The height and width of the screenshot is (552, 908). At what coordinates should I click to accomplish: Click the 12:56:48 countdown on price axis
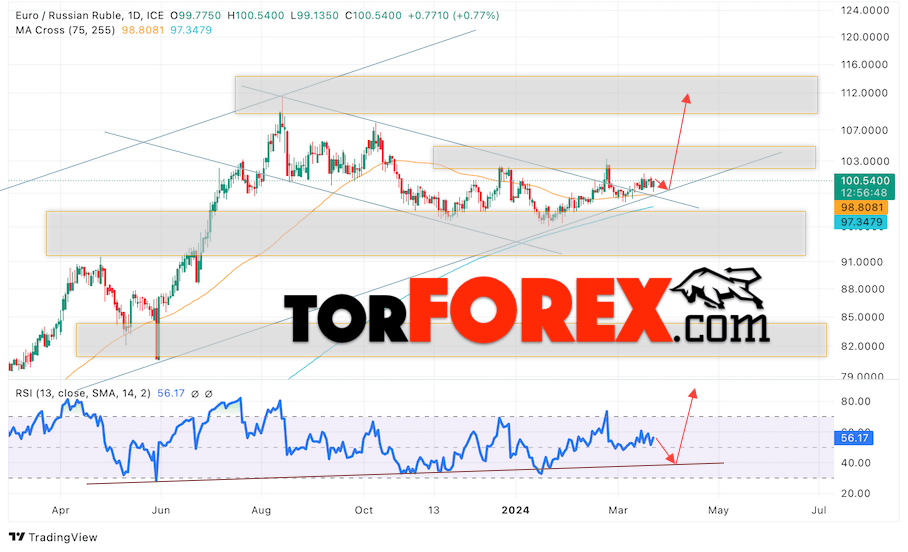point(865,193)
